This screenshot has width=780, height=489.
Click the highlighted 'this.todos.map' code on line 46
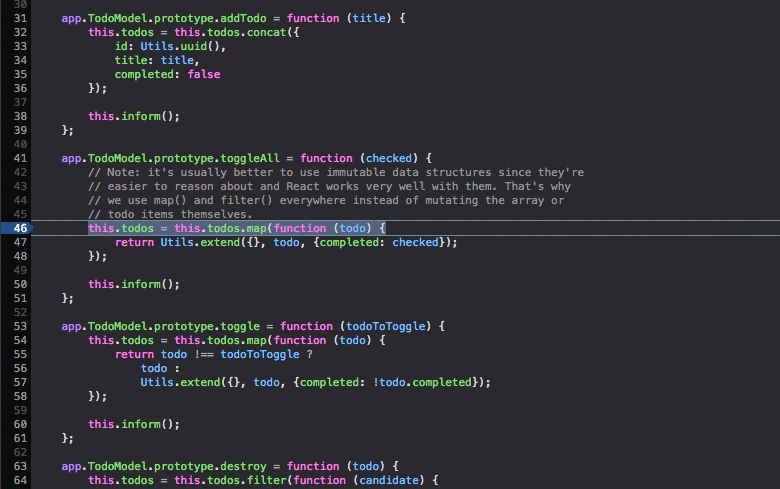click(x=237, y=228)
